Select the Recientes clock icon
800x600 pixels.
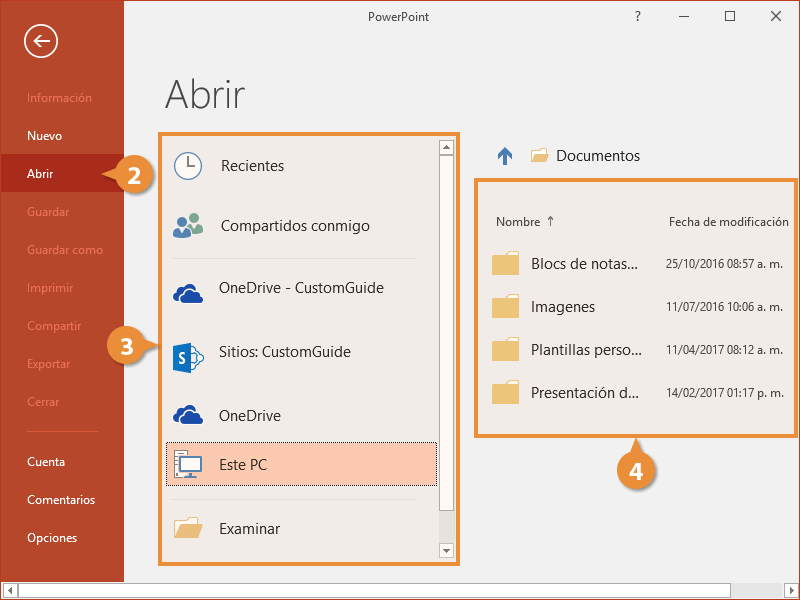tap(188, 166)
